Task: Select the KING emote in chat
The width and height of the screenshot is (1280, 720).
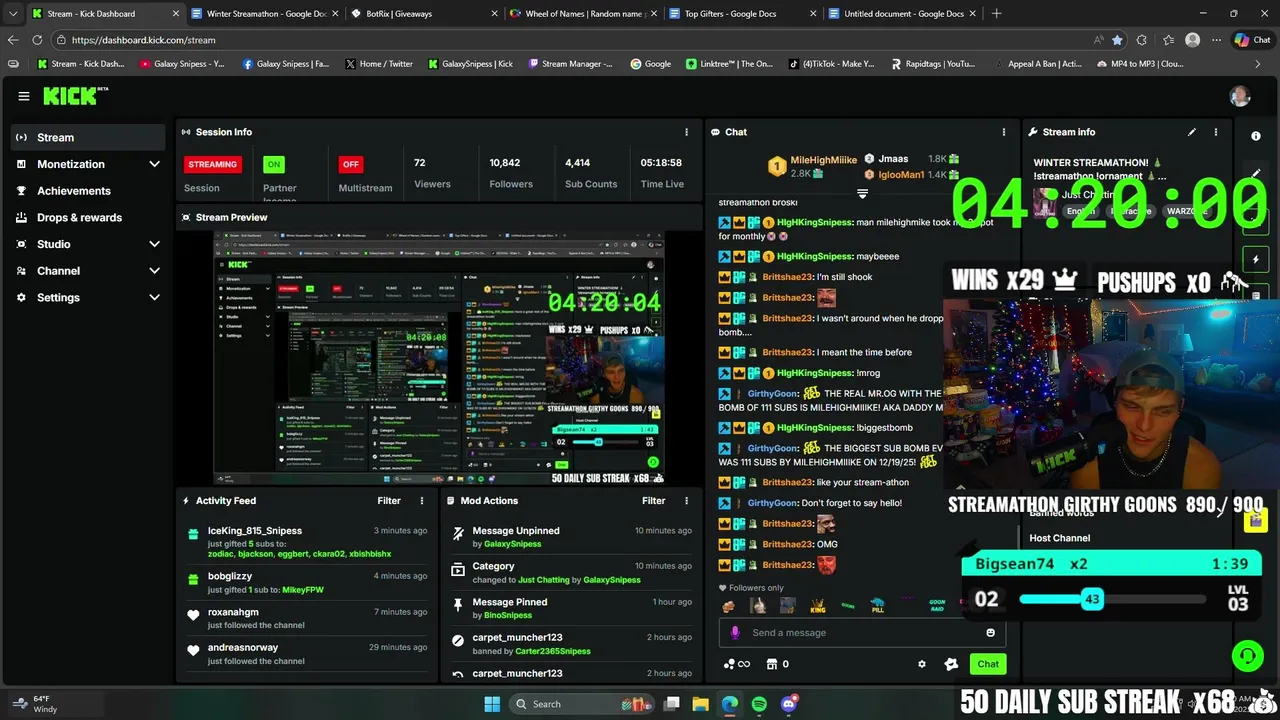Action: pos(818,606)
